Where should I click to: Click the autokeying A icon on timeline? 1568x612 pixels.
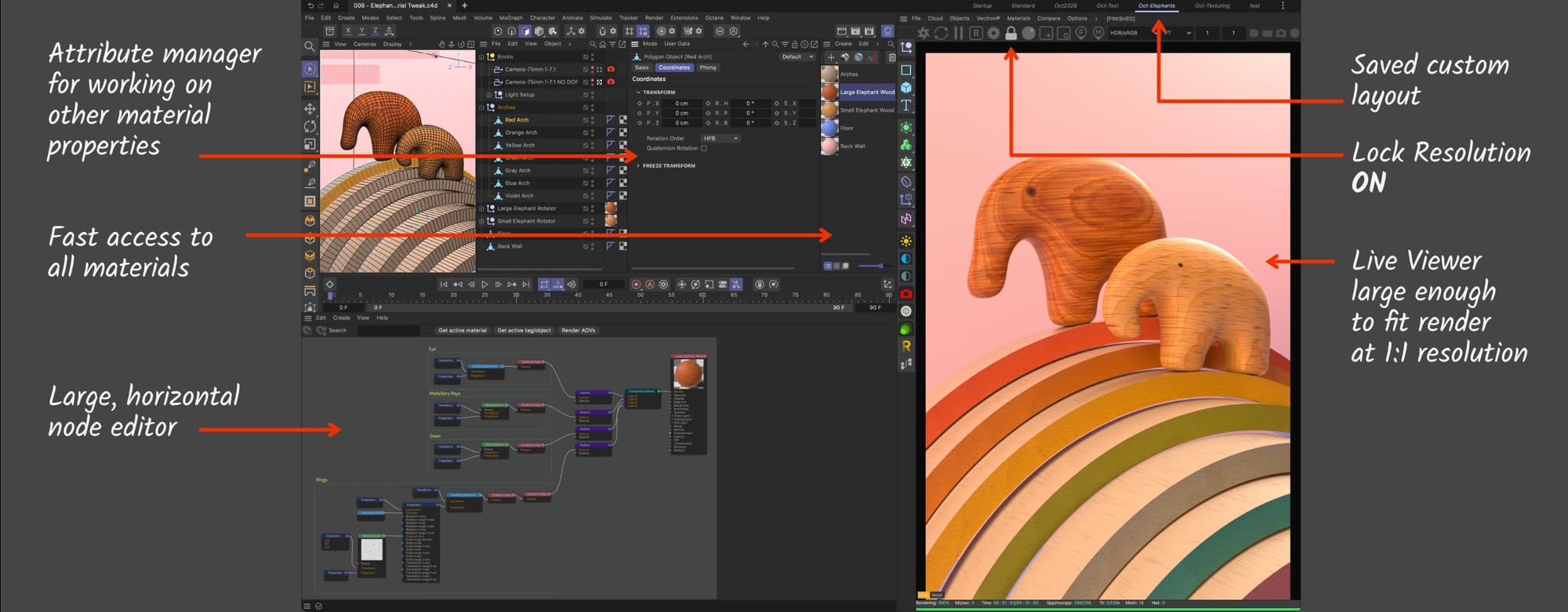click(x=650, y=284)
